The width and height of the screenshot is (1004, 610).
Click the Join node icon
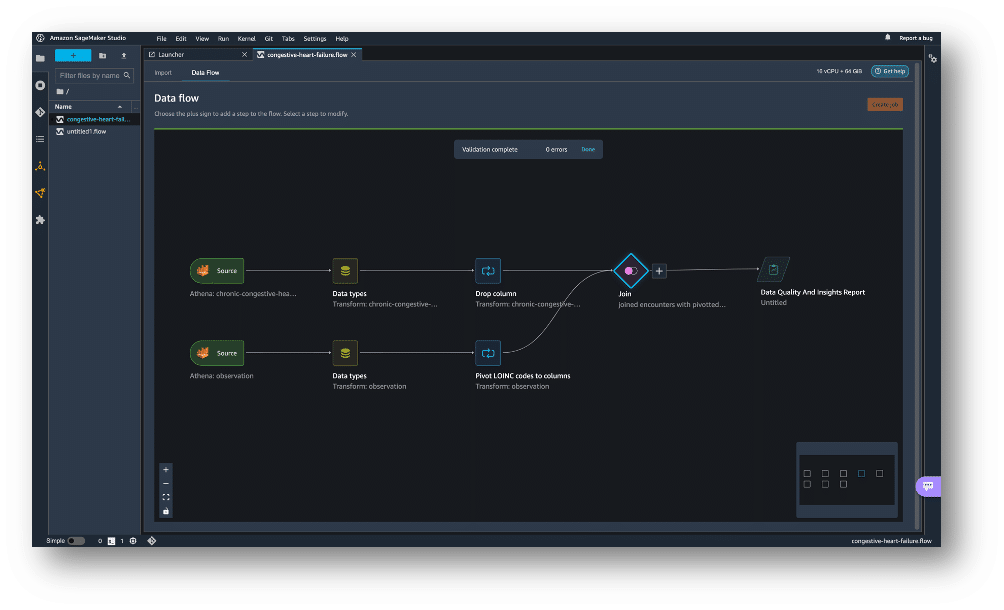[631, 271]
